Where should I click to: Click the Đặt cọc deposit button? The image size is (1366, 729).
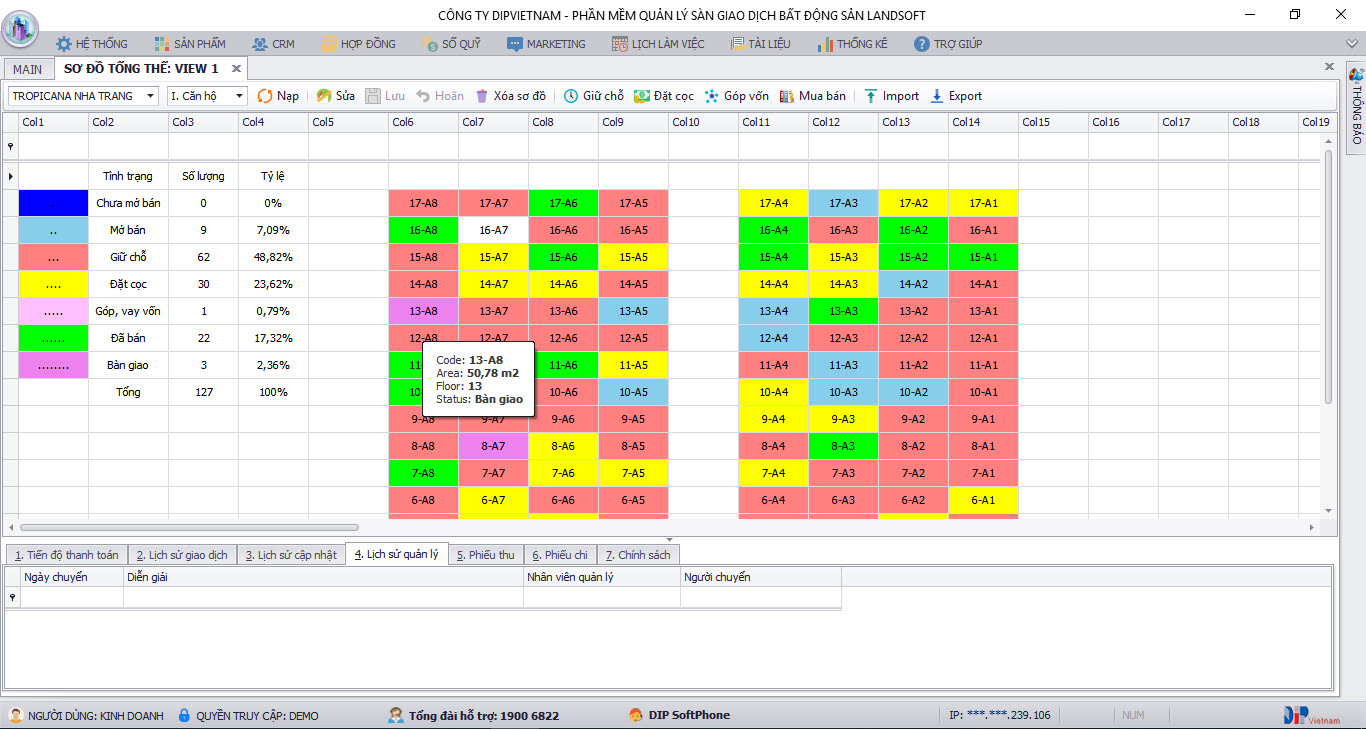pos(664,96)
